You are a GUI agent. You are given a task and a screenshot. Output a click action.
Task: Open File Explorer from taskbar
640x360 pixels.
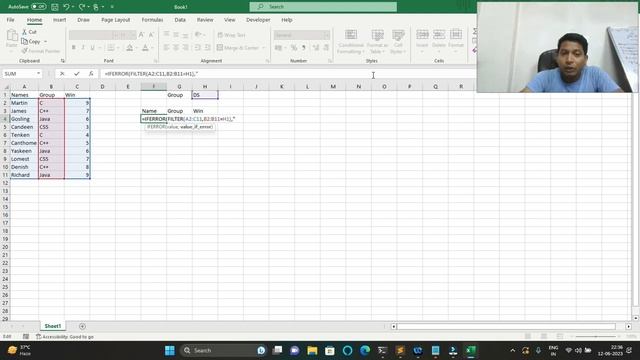pos(312,350)
